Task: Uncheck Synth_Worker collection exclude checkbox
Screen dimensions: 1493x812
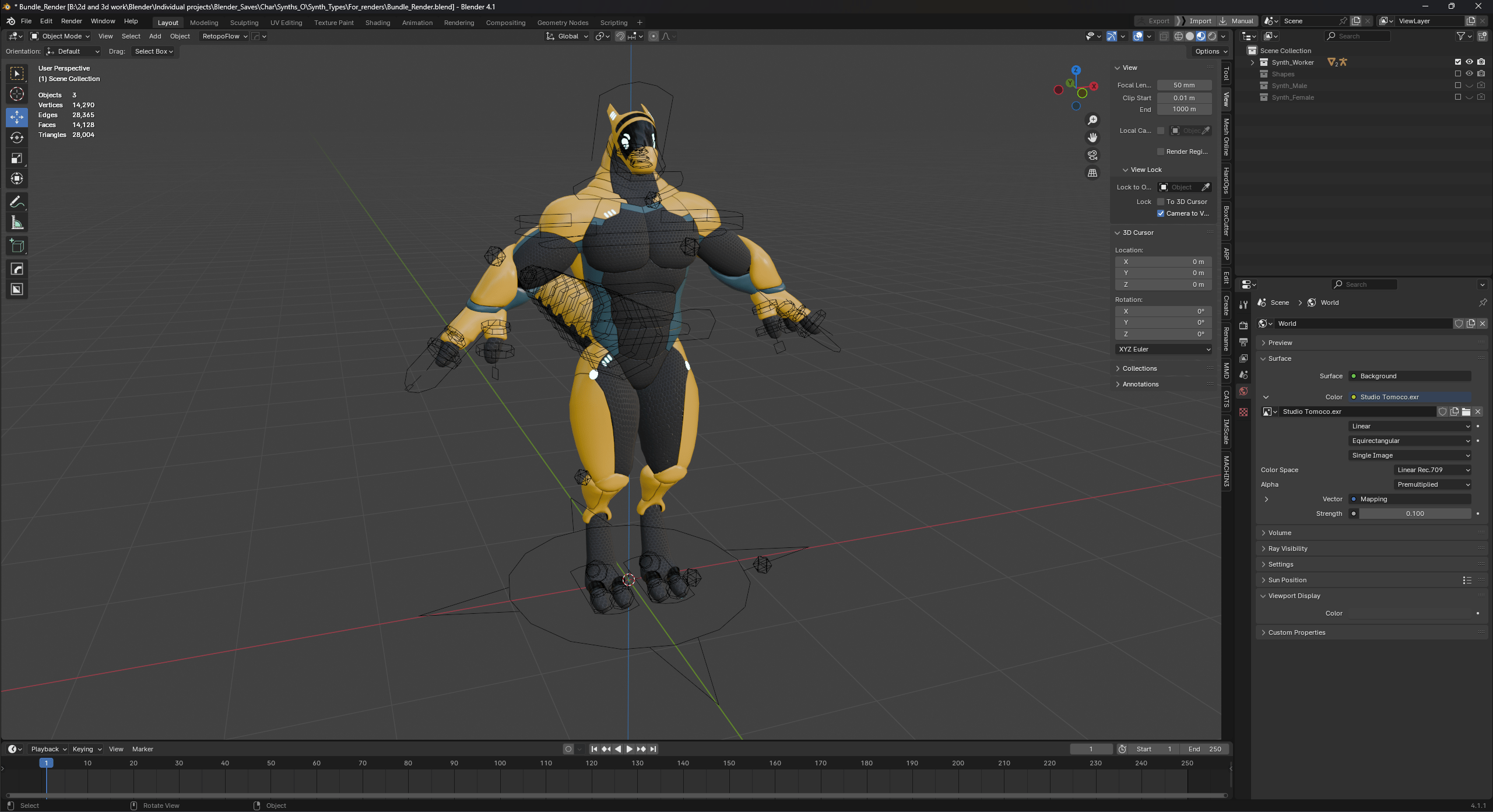Action: pyautogui.click(x=1457, y=62)
